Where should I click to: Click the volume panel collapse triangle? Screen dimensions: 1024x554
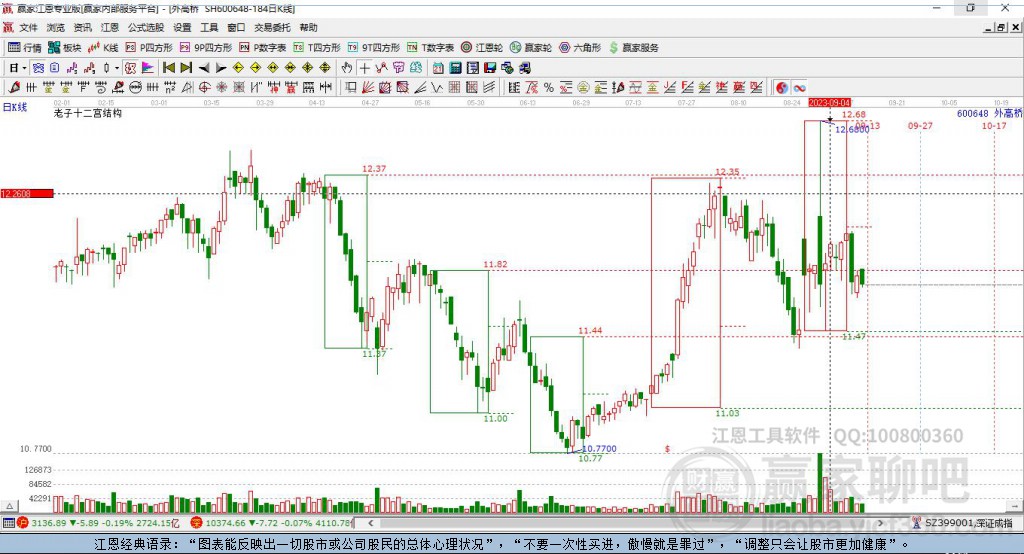click(x=10, y=506)
